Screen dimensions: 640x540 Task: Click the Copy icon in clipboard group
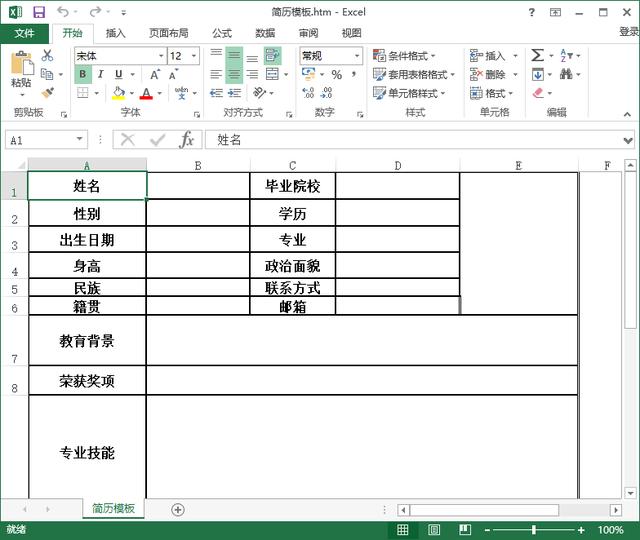tap(47, 74)
